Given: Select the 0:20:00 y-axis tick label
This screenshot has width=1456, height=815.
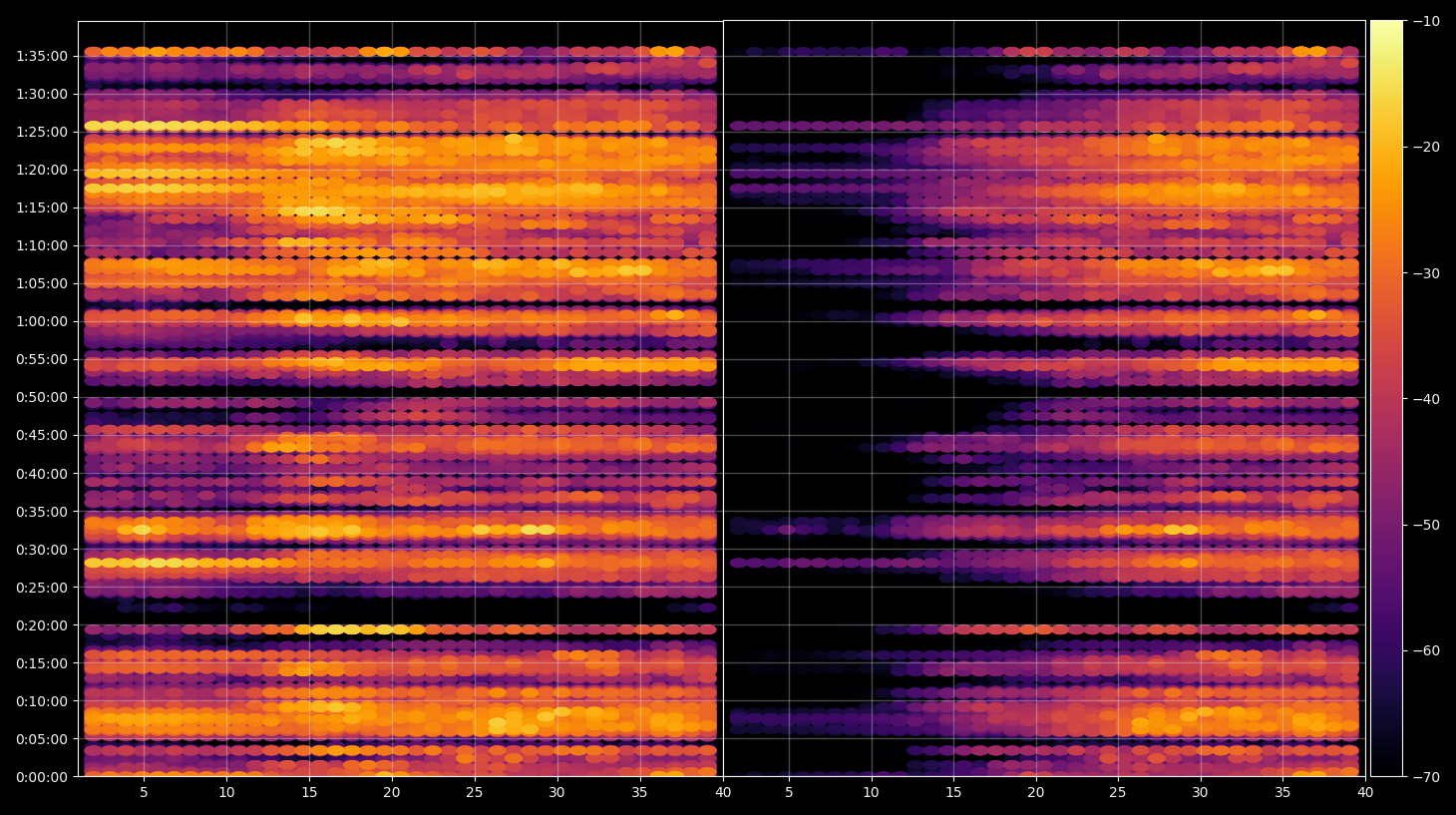Looking at the screenshot, I should click(x=42, y=625).
